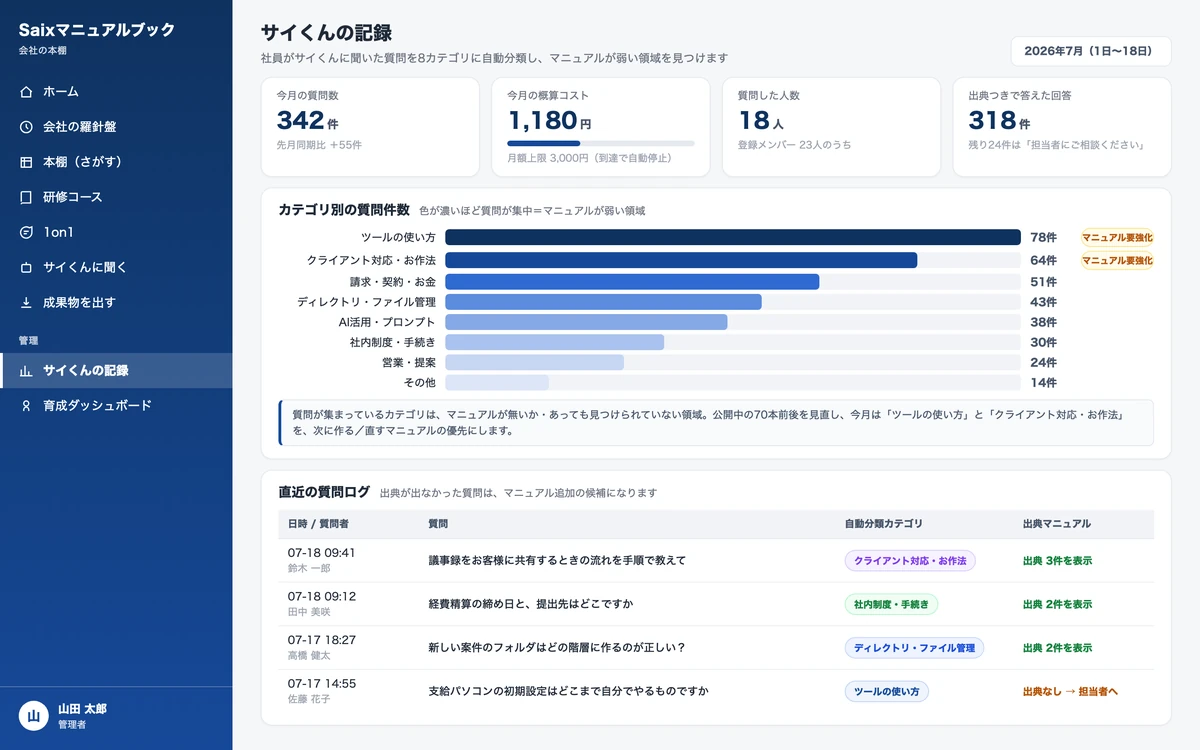The height and width of the screenshot is (750, 1200).
Task: Open the ホーム menu item
Action: point(116,92)
